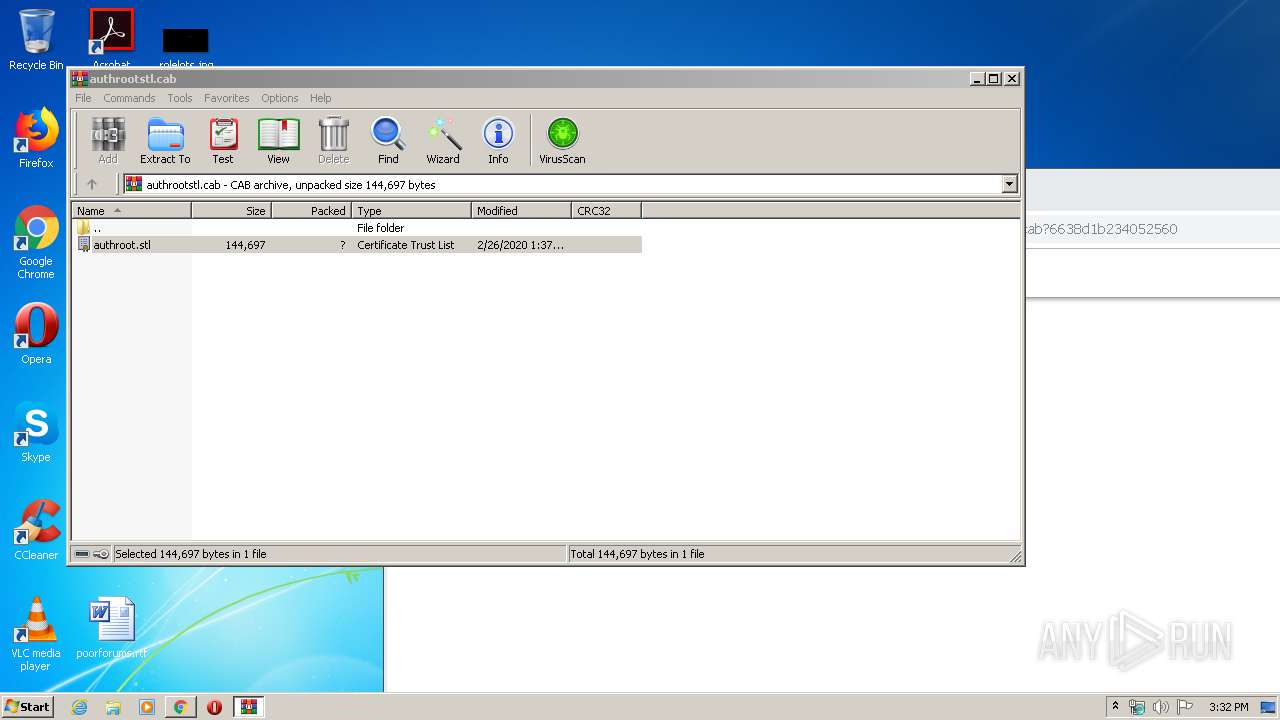
Task: Click 'Selected 144,697 bytes' status text
Action: [x=191, y=554]
